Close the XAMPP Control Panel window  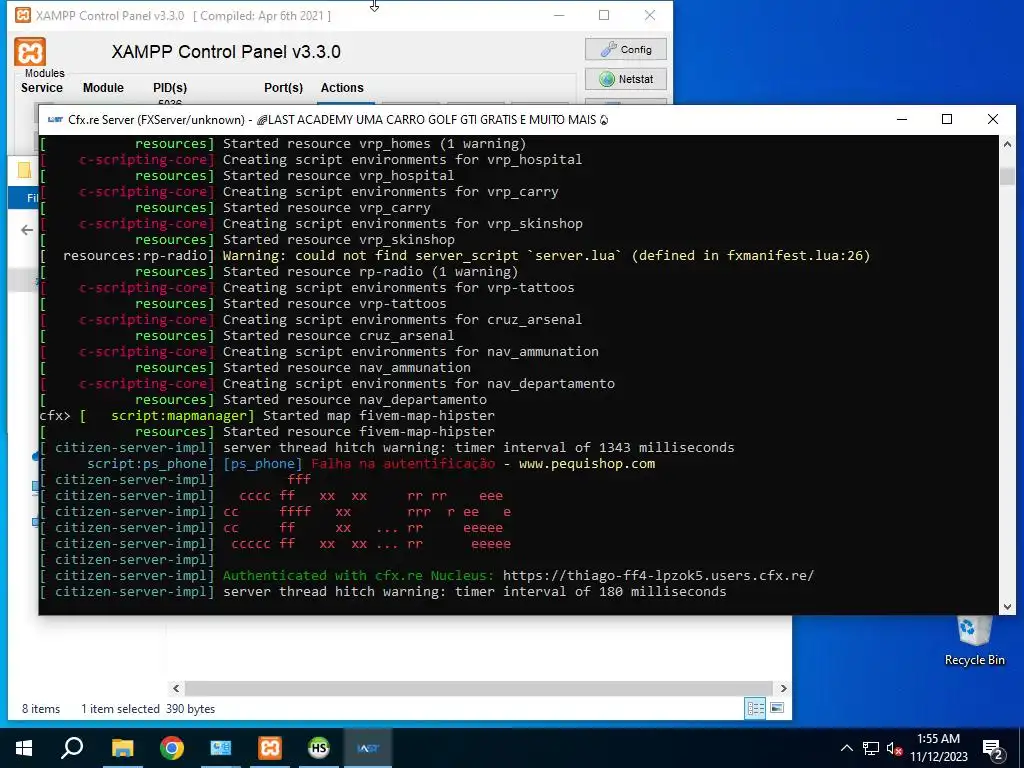pyautogui.click(x=649, y=15)
